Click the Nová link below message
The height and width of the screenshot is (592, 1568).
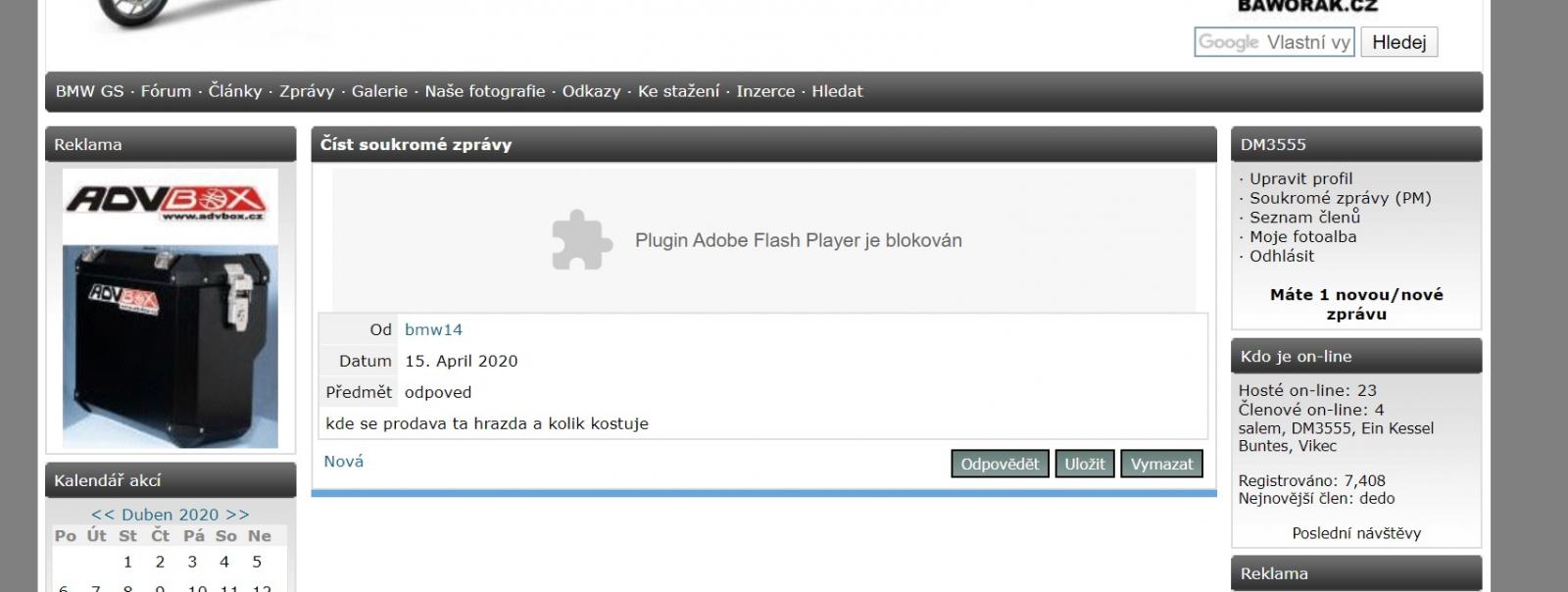coord(344,462)
